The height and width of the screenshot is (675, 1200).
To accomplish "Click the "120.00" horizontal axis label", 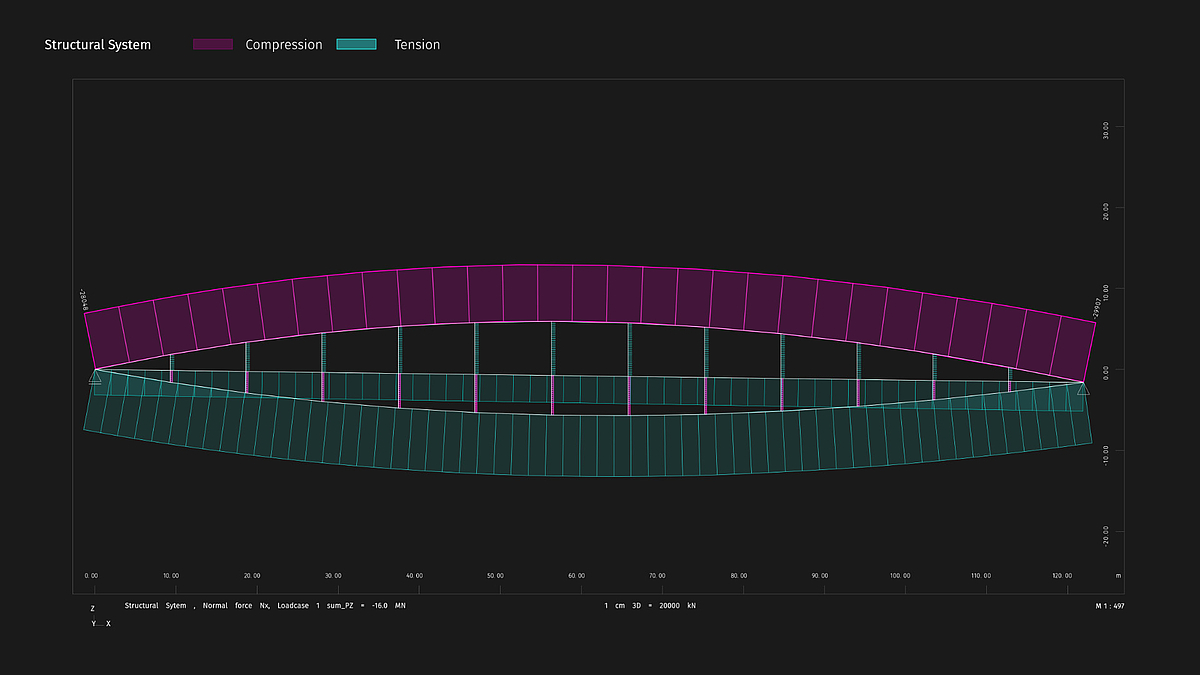I will point(1062,576).
